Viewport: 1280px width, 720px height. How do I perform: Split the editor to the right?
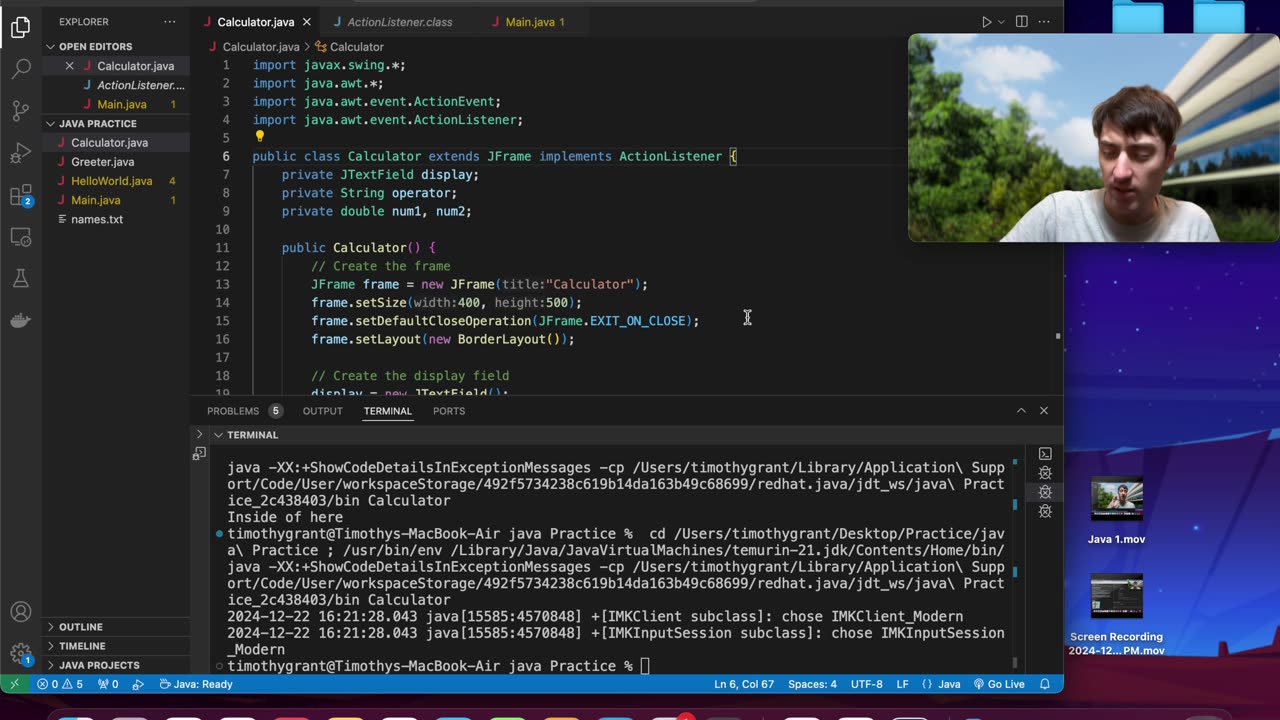click(1021, 22)
